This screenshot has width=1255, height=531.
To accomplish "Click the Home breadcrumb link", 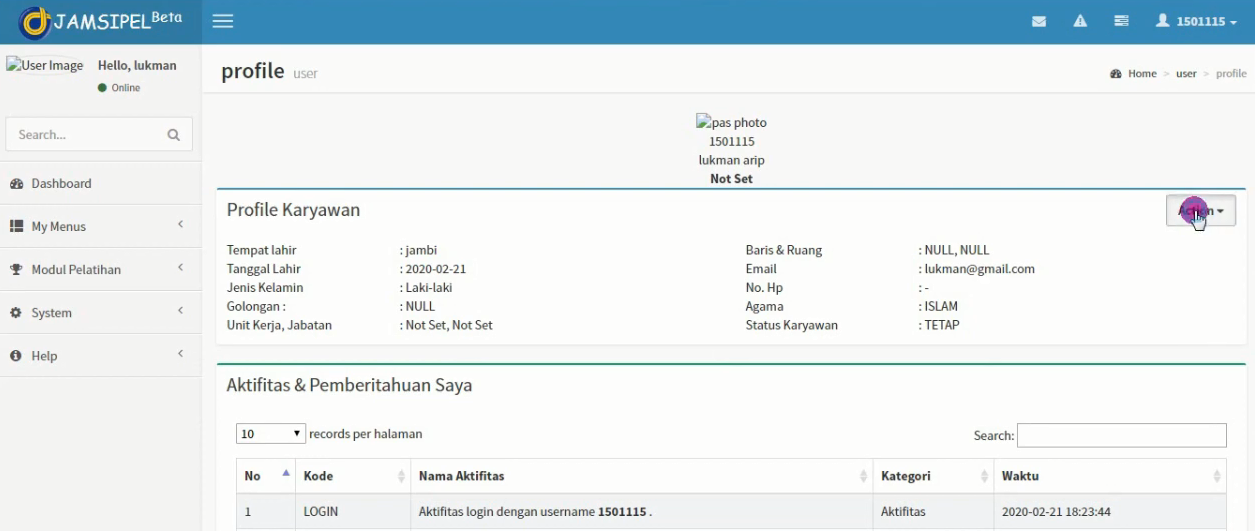I will pos(1142,74).
